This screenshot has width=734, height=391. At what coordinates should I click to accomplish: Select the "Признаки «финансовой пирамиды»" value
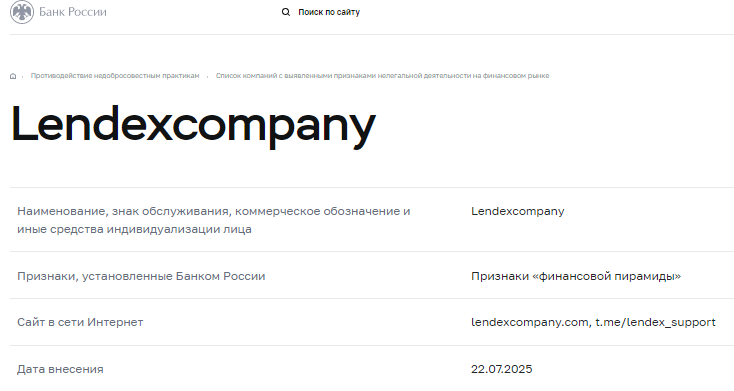click(x=576, y=276)
